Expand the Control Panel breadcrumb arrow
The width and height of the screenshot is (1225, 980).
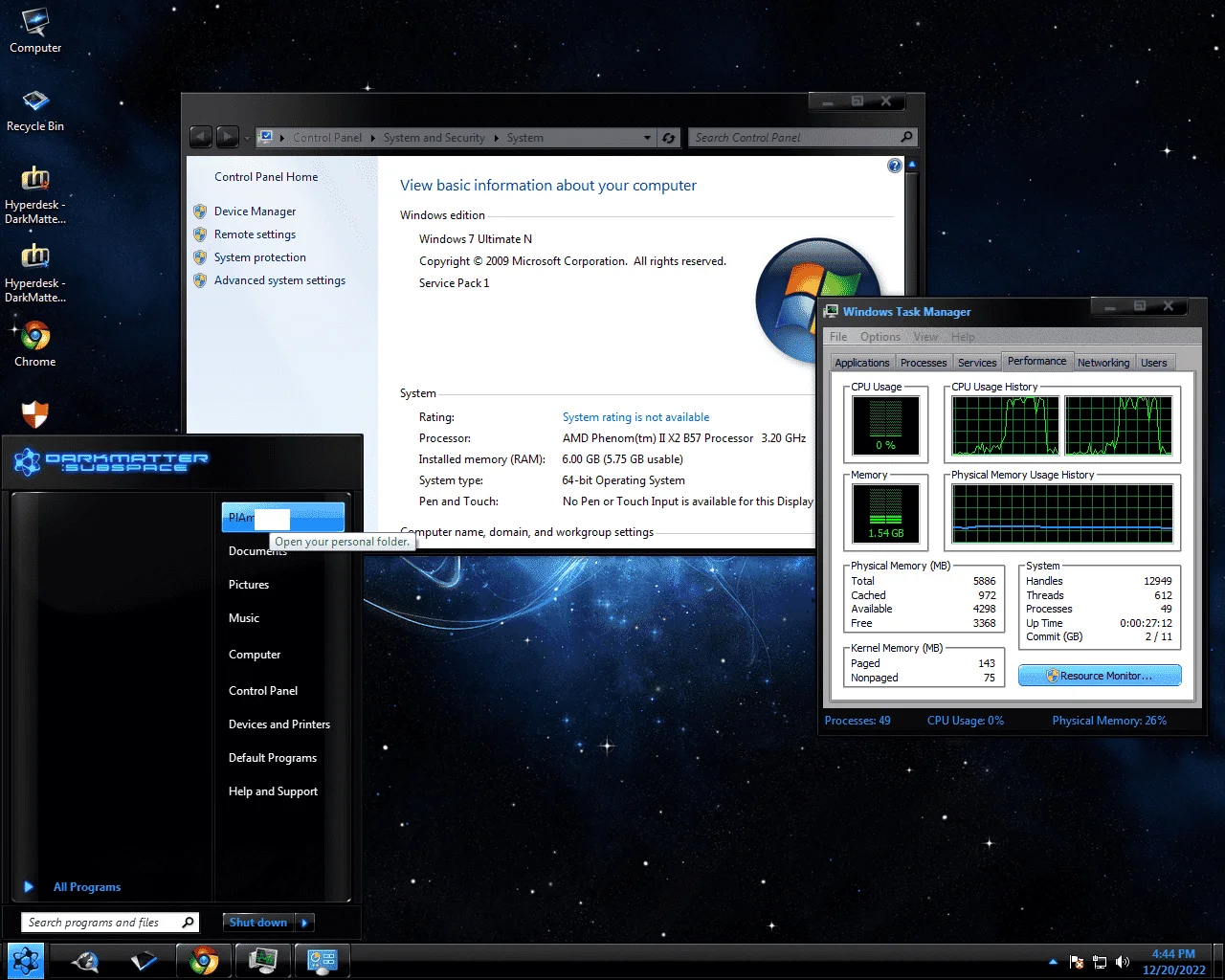(x=372, y=138)
